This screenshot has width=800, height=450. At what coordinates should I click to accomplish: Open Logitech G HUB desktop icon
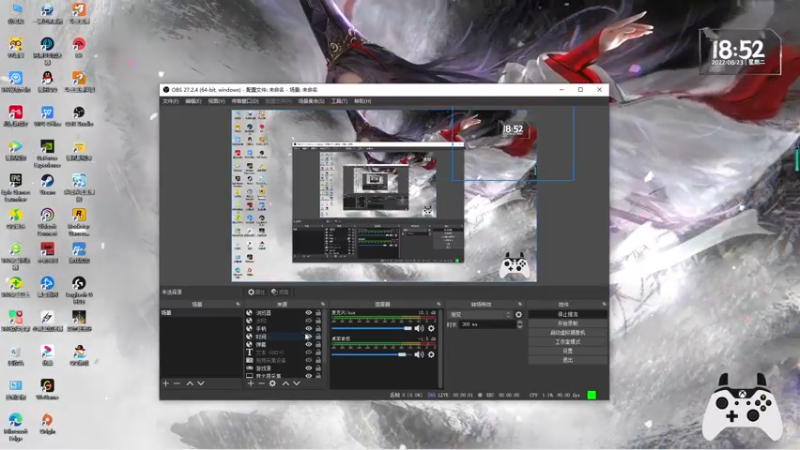(x=79, y=290)
